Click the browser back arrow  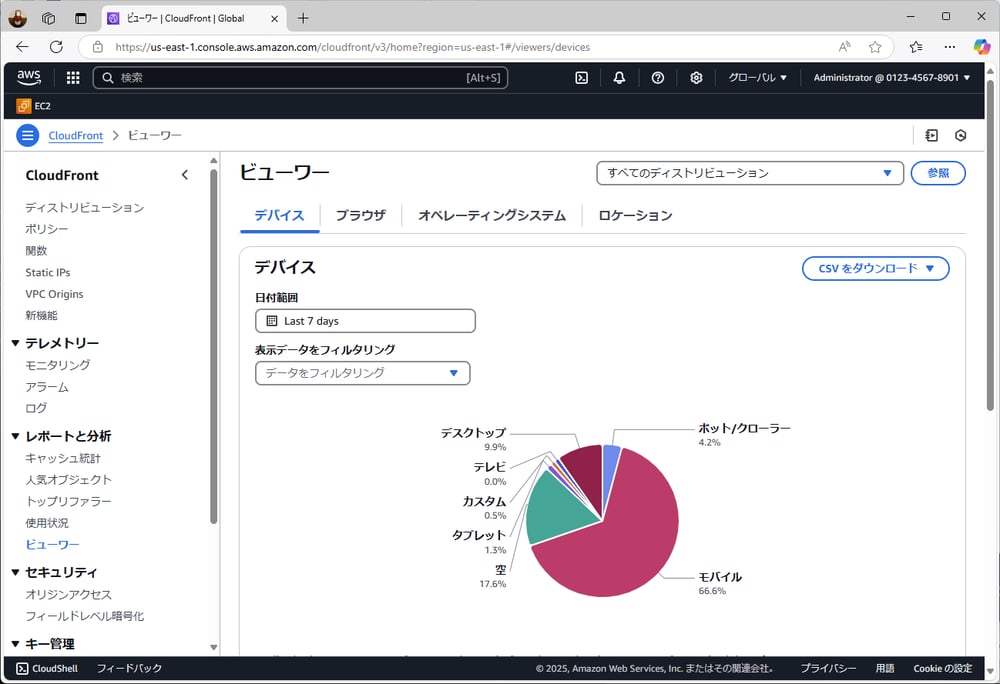point(22,47)
